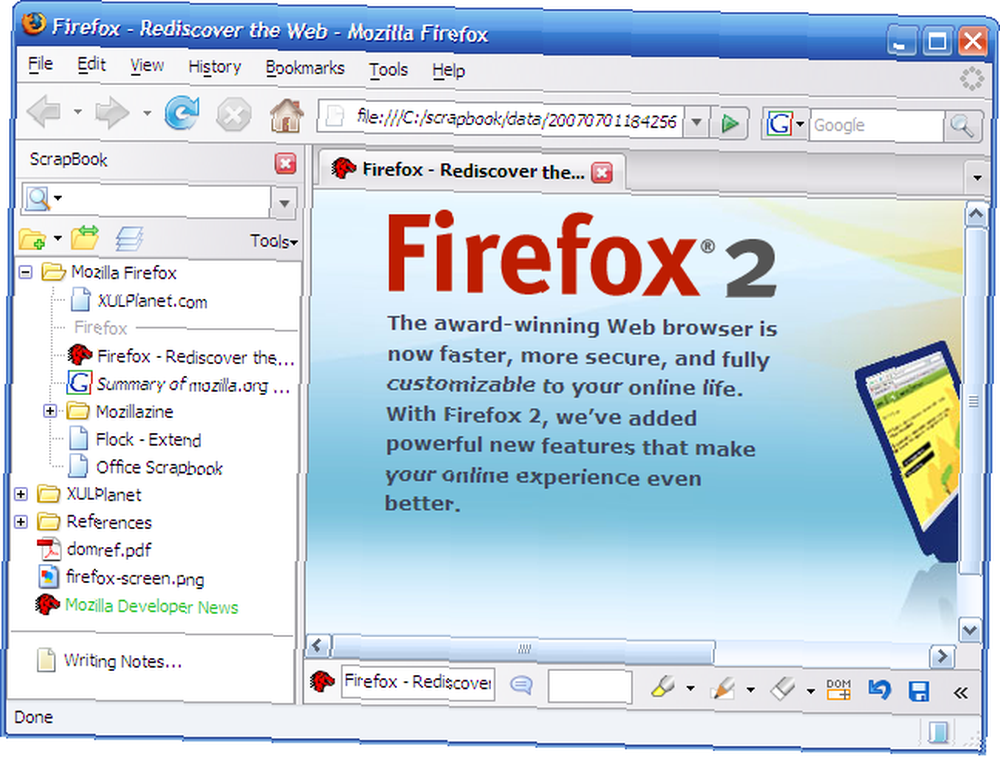
Task: Open domref.pdf in ScrapBook tree
Action: click(109, 549)
